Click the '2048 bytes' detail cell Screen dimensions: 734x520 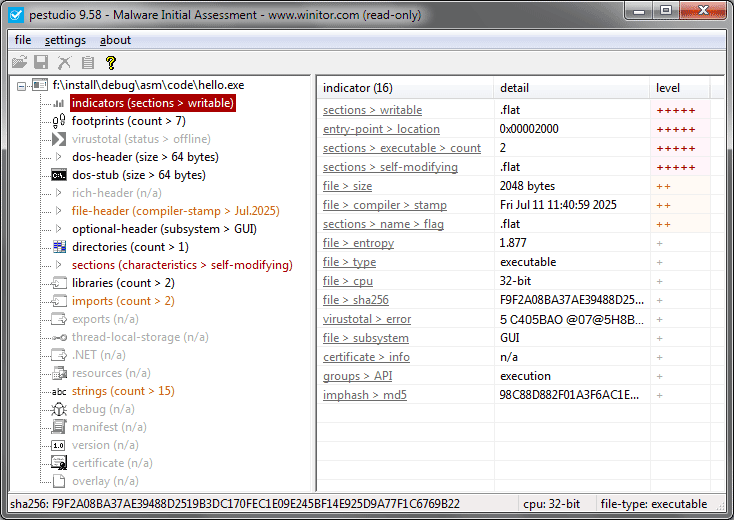(527, 186)
